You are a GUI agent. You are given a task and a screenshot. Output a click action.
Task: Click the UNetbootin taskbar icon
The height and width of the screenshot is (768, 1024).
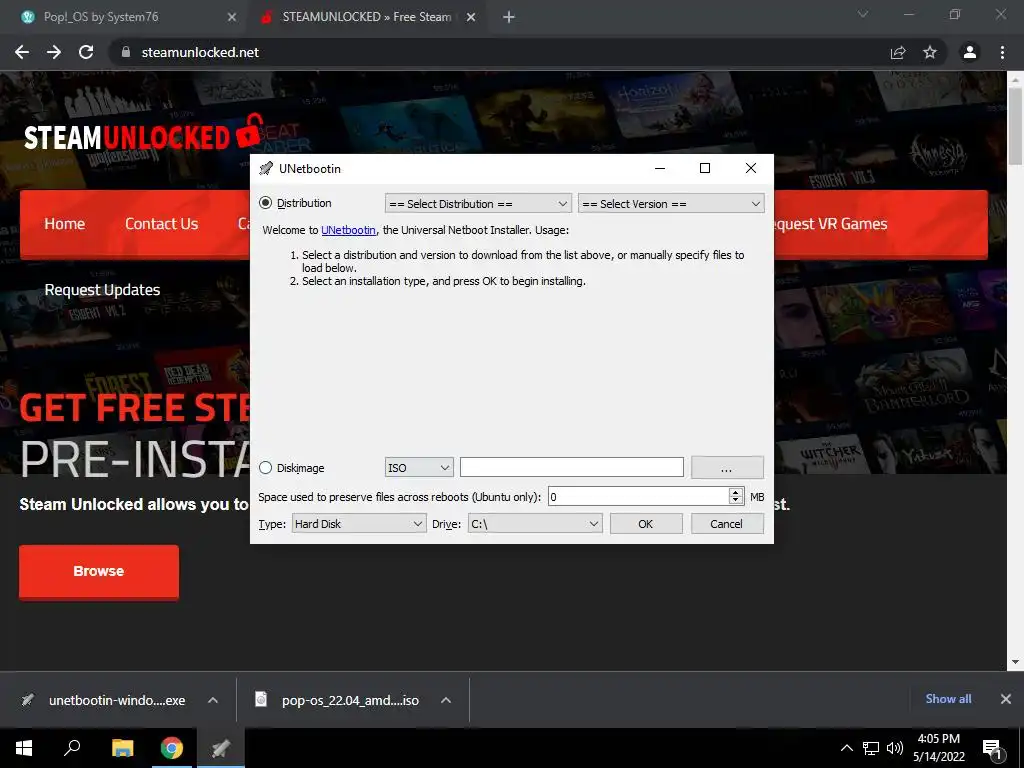point(221,748)
